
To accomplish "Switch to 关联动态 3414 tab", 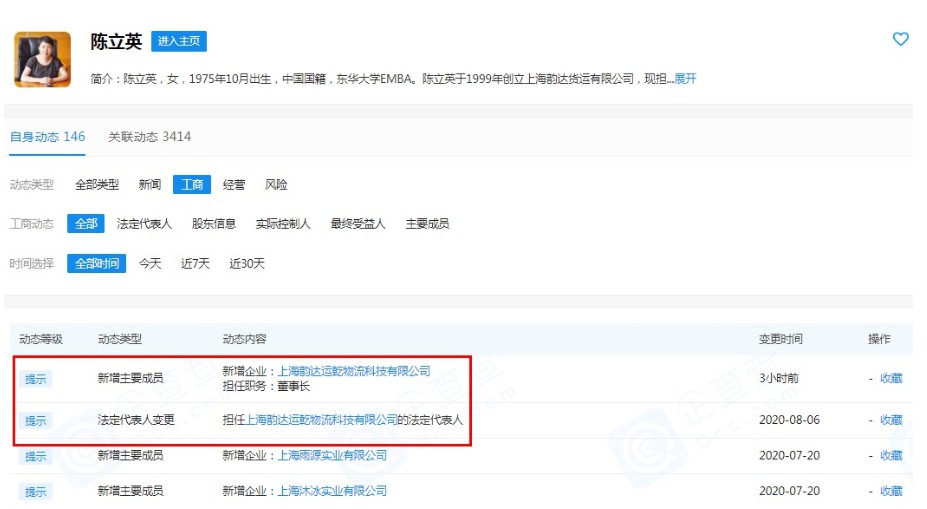I will (150, 137).
